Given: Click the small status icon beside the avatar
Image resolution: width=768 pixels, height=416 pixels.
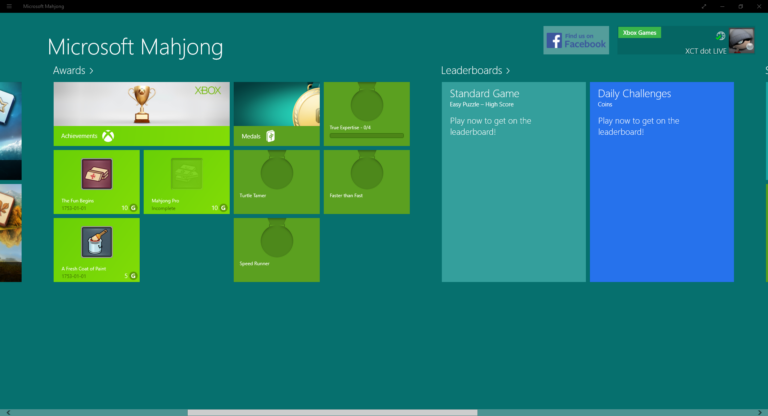Looking at the screenshot, I should 720,36.
